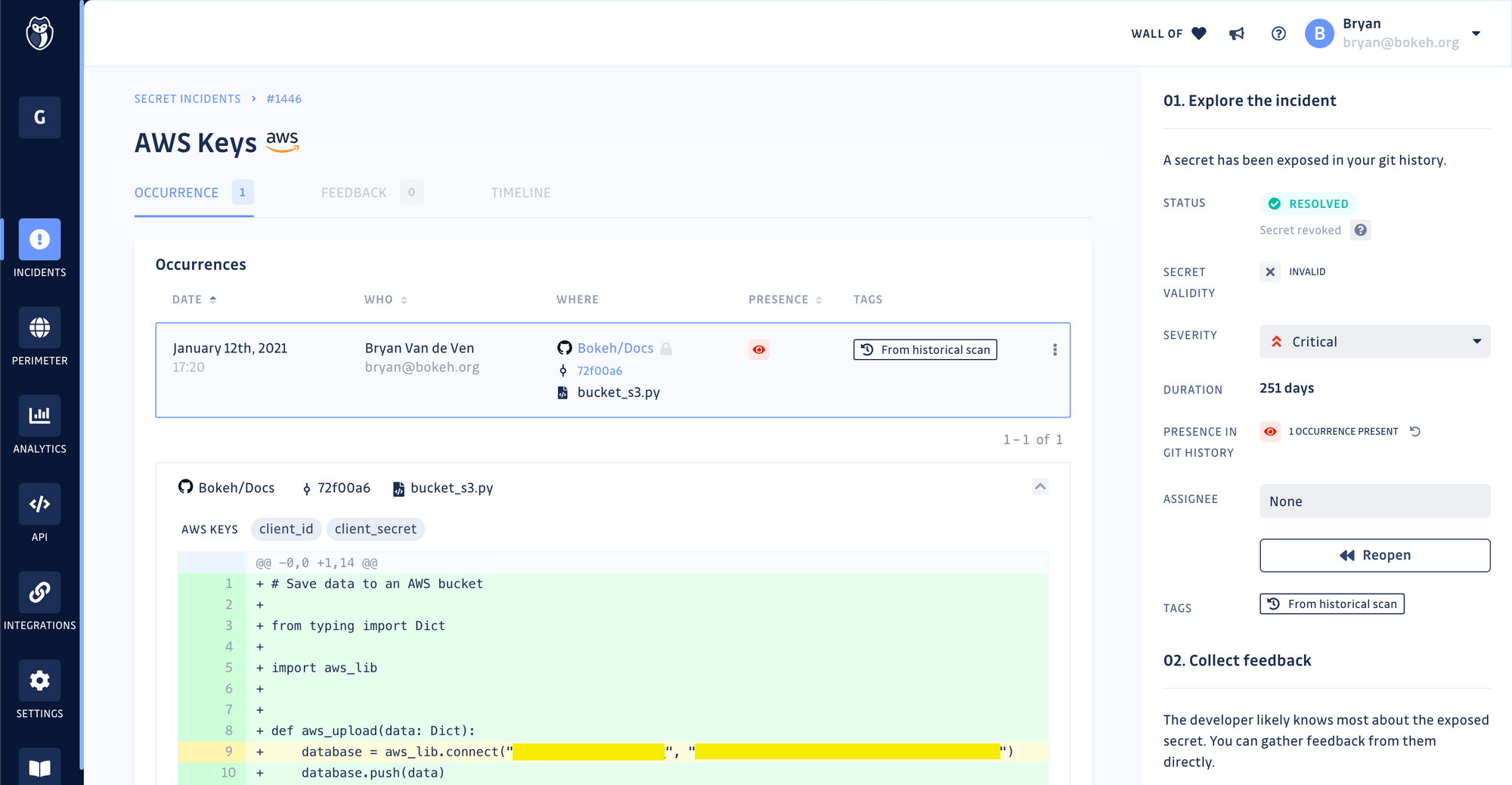Click the bryan@bokeh.org email in occurrence row
The height and width of the screenshot is (785, 1512).
pyautogui.click(x=422, y=367)
